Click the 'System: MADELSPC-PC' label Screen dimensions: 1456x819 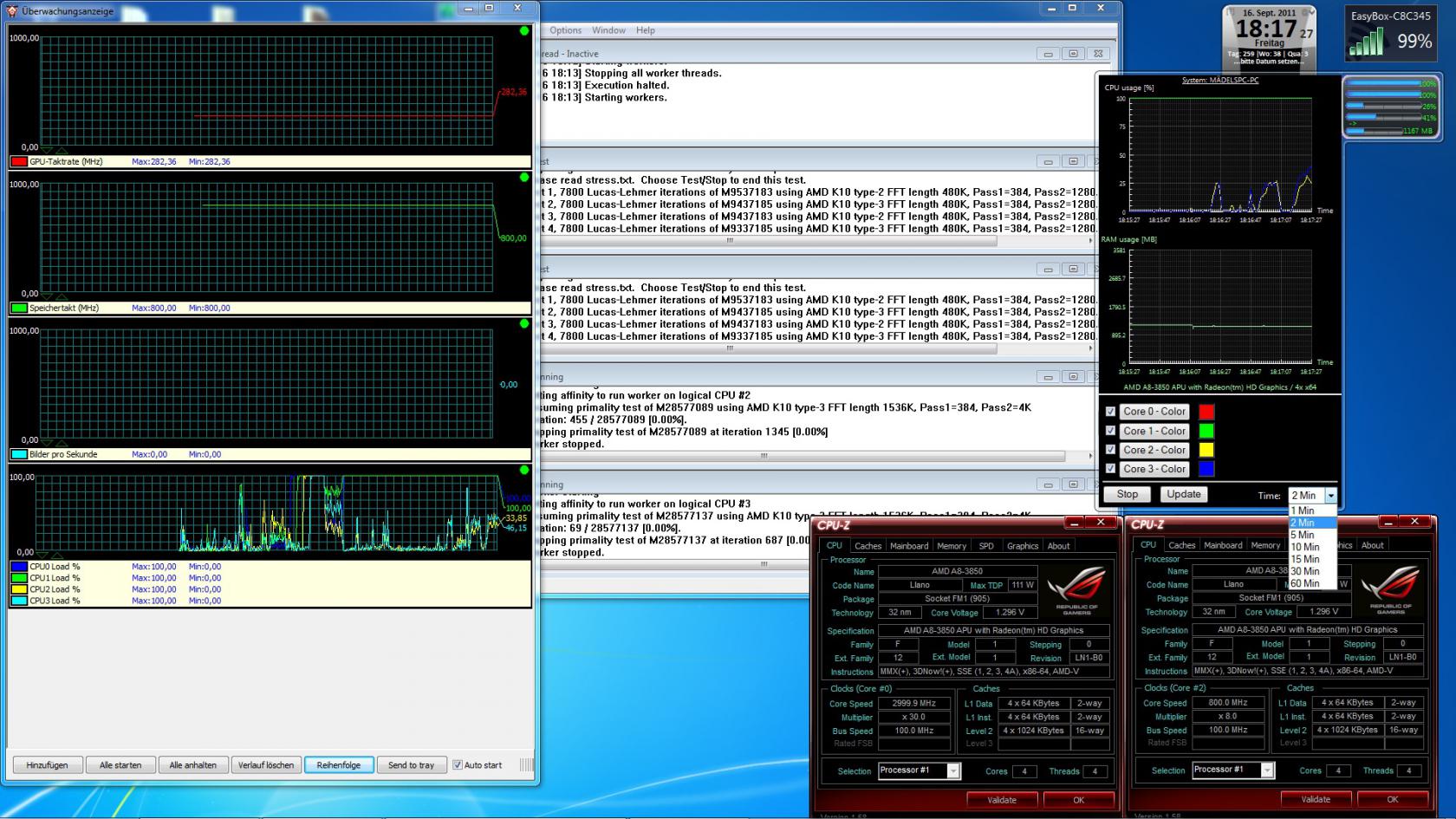1220,81
